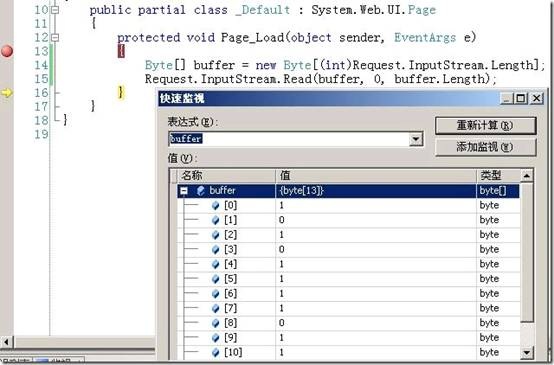Click the 值 column header

pyautogui.click(x=376, y=176)
